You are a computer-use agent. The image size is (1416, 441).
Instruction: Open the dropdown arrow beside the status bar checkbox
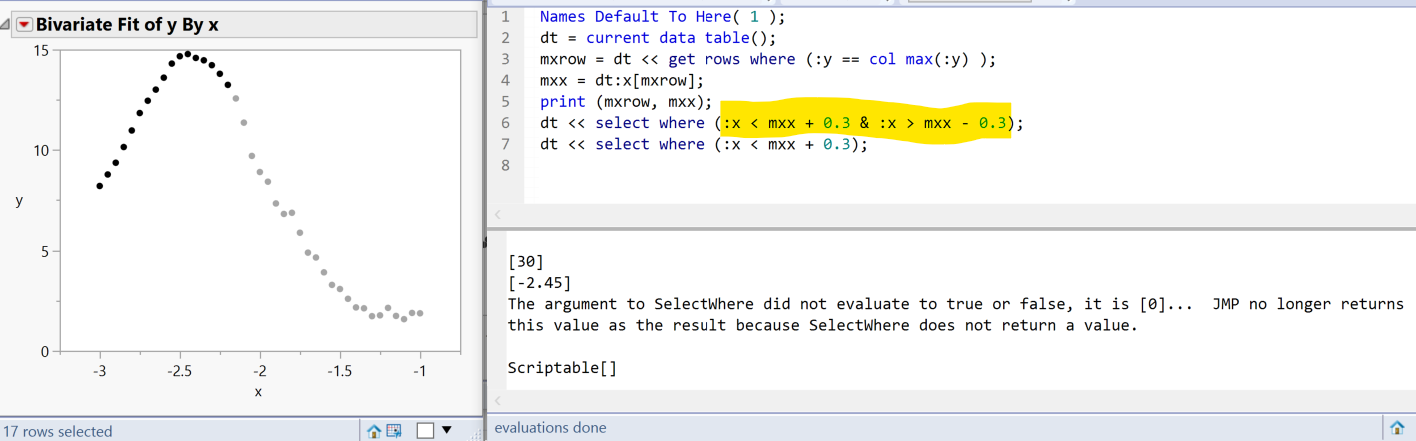[x=446, y=431]
